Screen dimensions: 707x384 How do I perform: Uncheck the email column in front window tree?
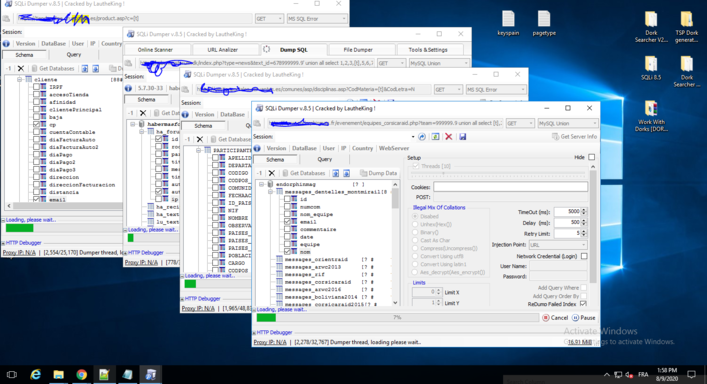pos(287,222)
